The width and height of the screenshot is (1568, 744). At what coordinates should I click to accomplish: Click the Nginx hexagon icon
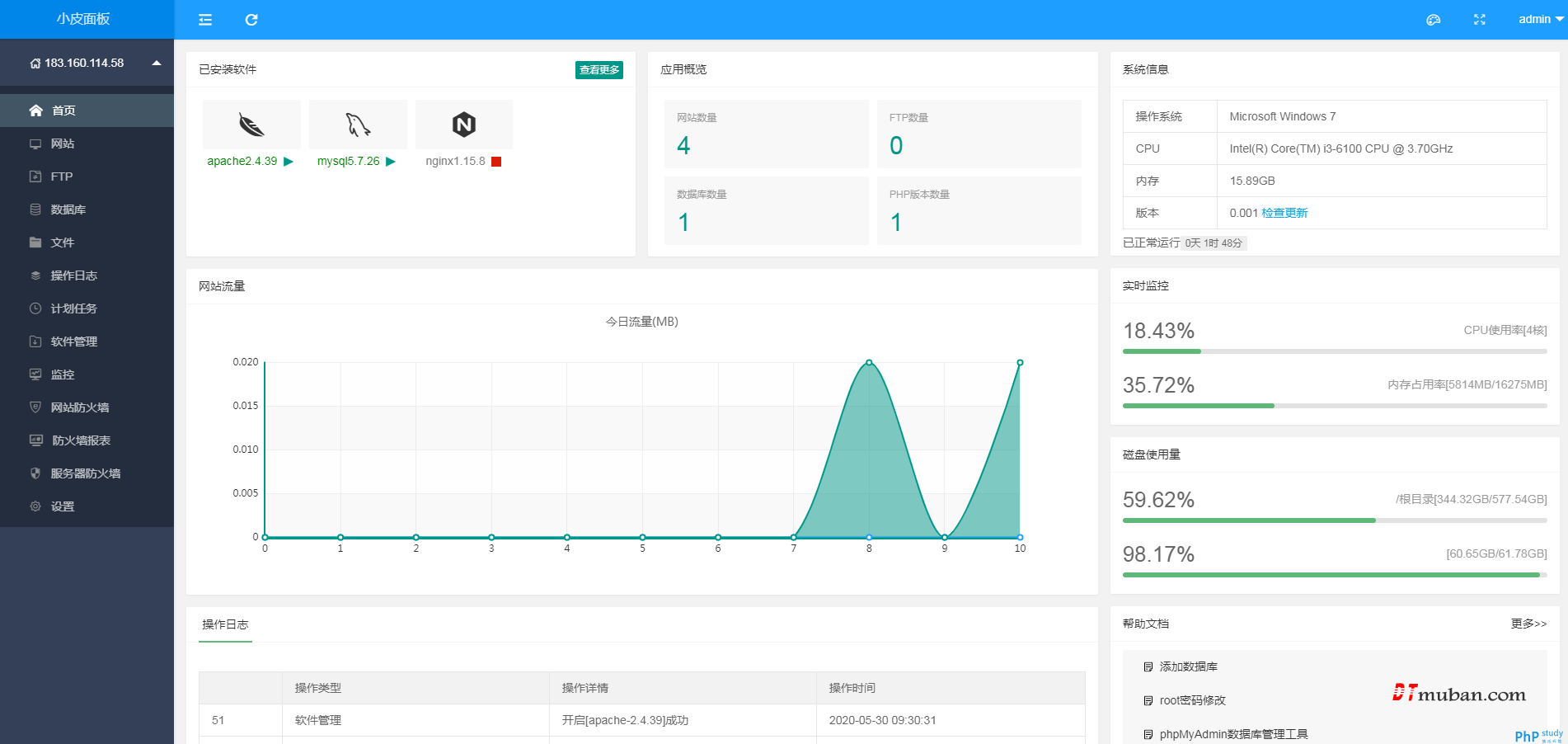464,125
